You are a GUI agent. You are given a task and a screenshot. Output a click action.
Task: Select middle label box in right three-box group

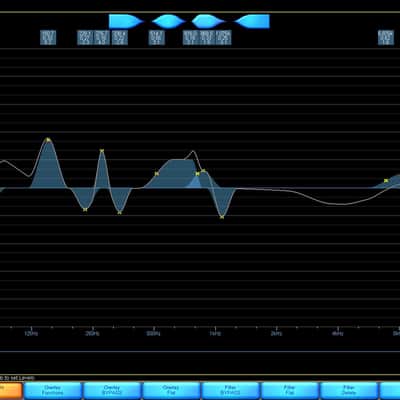coord(207,37)
